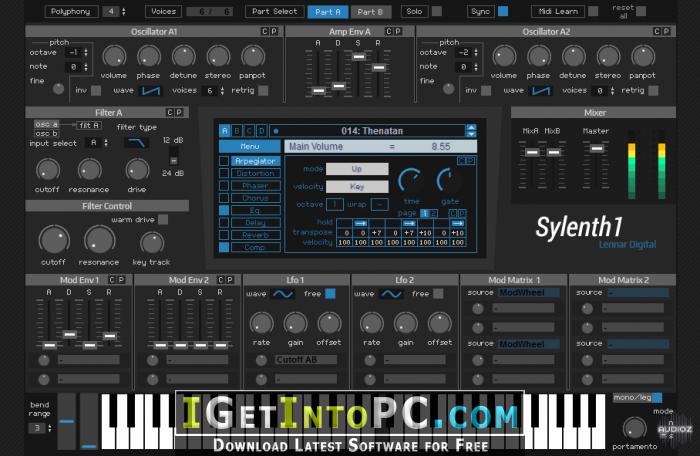The height and width of the screenshot is (456, 700).
Task: Open the arpeggiator velocity Key dropdown
Action: 357,187
